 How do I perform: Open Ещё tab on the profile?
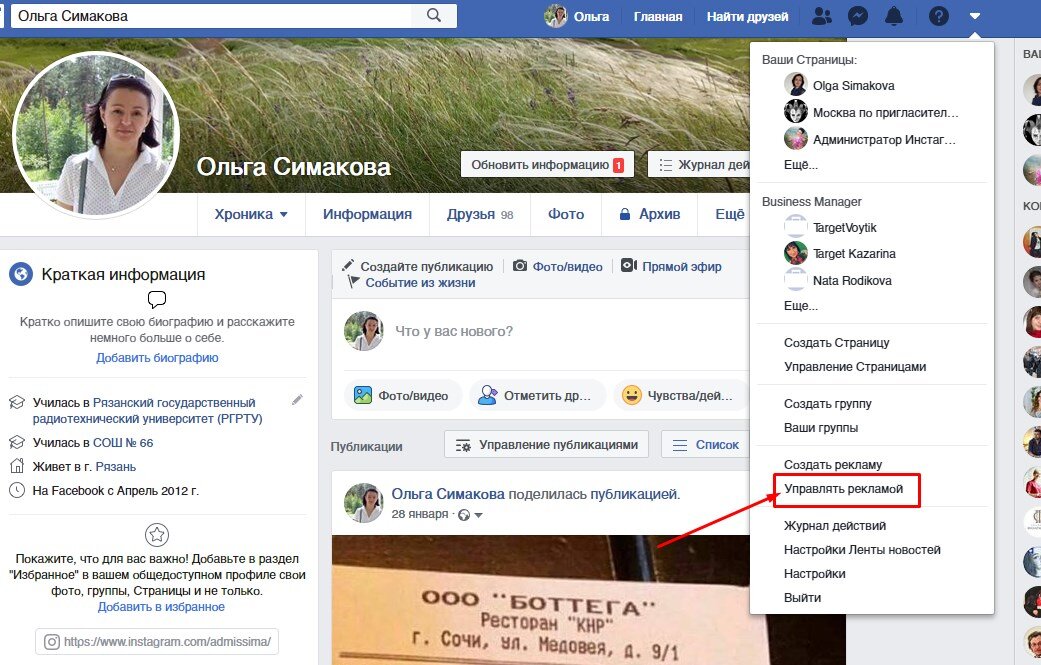click(729, 214)
